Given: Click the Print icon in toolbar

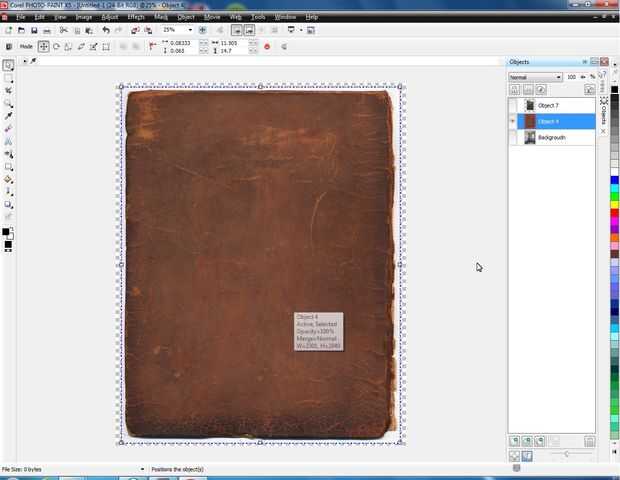Looking at the screenshot, I should coord(47,30).
